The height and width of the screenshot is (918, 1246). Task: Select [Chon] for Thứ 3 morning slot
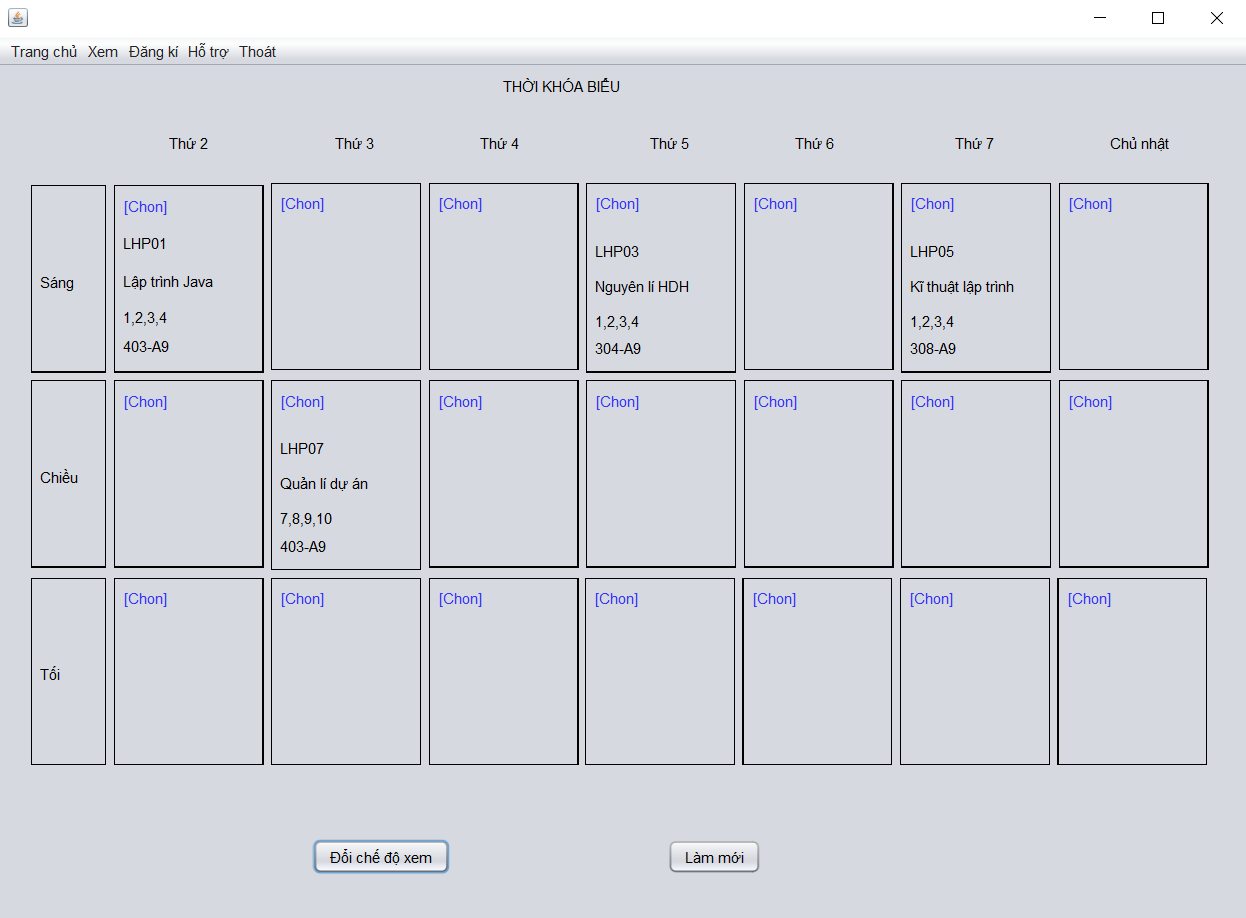(x=302, y=204)
